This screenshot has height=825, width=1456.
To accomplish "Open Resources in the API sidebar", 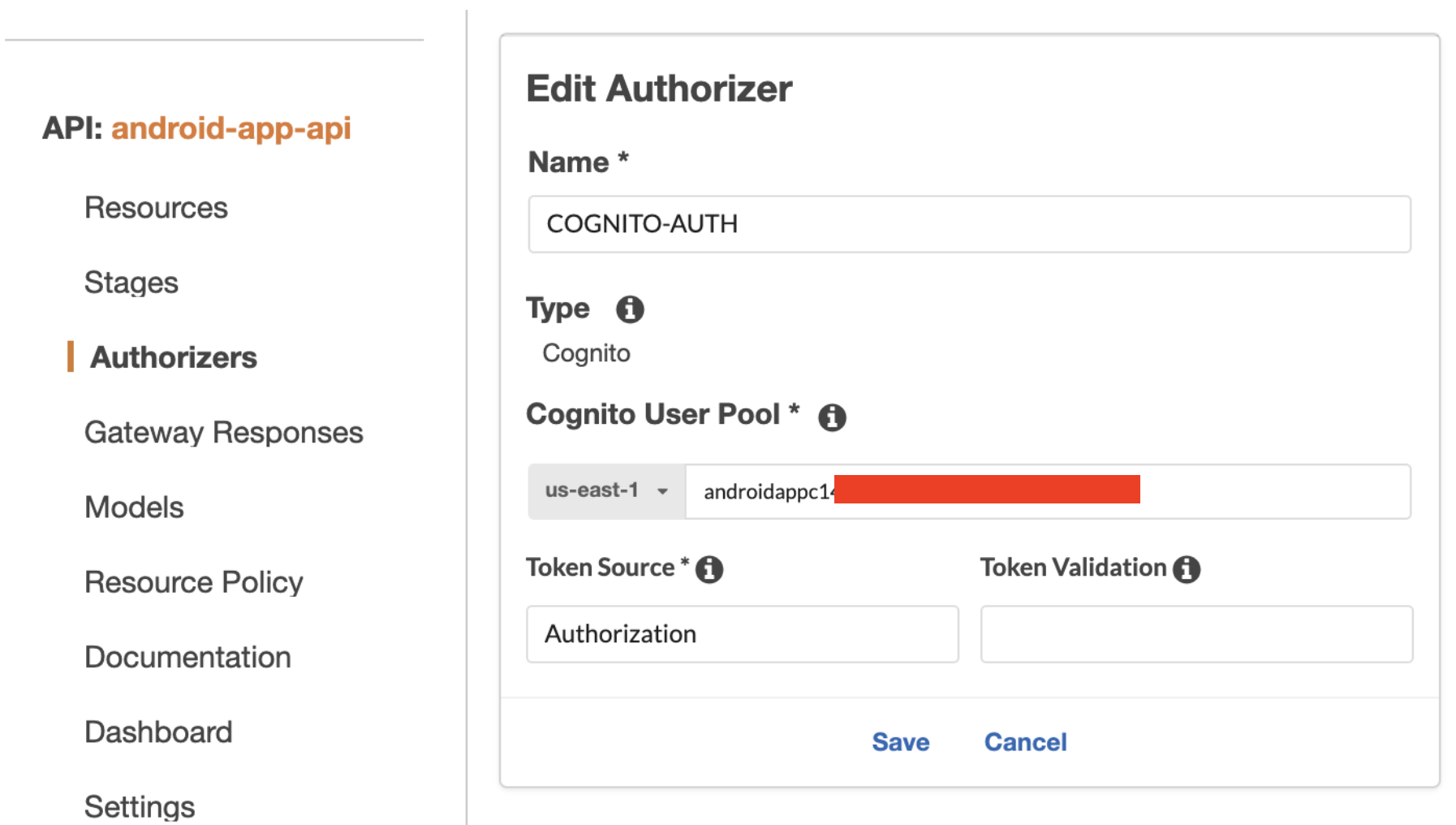I will 156,208.
